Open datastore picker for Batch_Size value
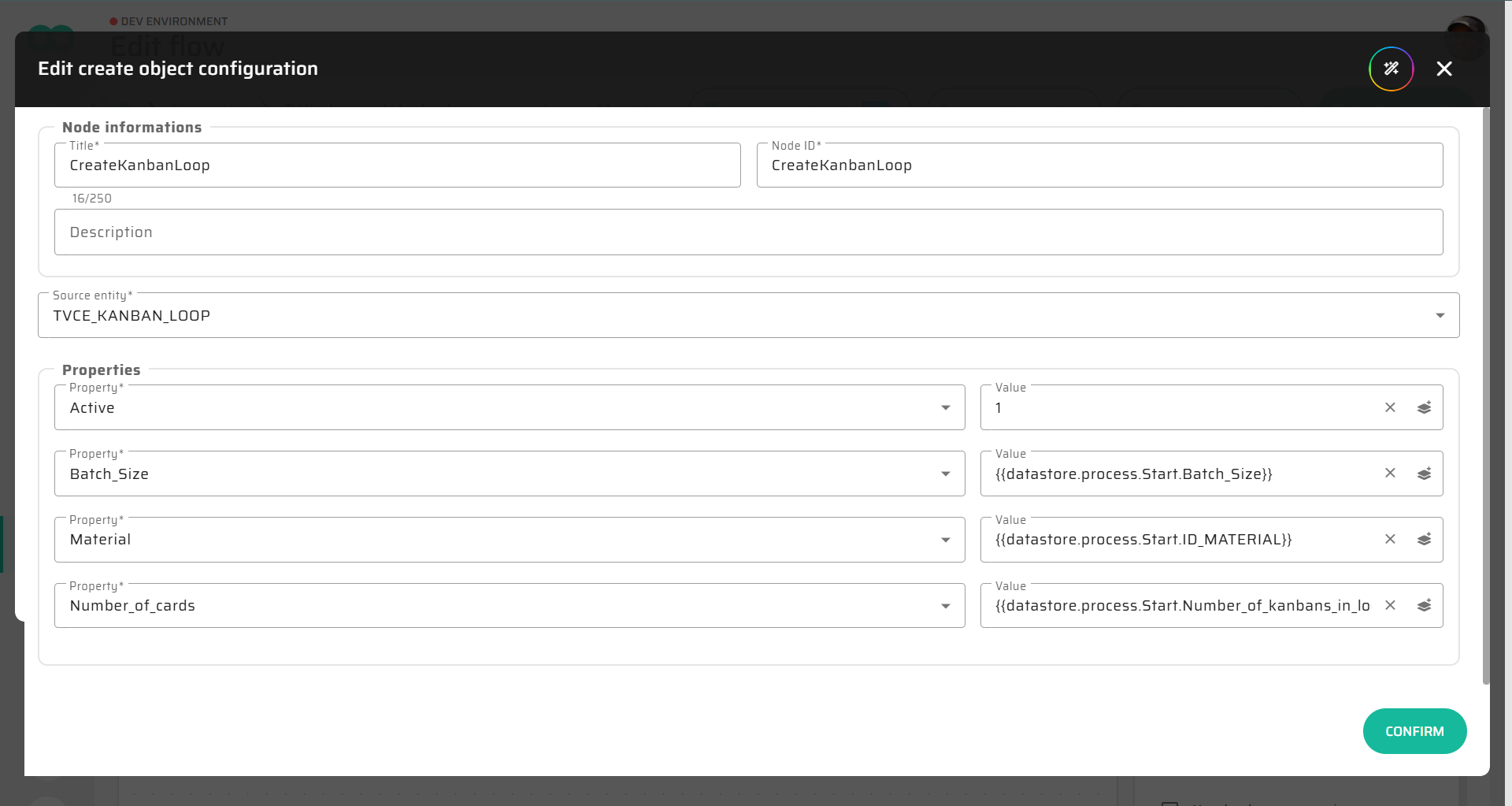This screenshot has height=806, width=1512. point(1424,474)
